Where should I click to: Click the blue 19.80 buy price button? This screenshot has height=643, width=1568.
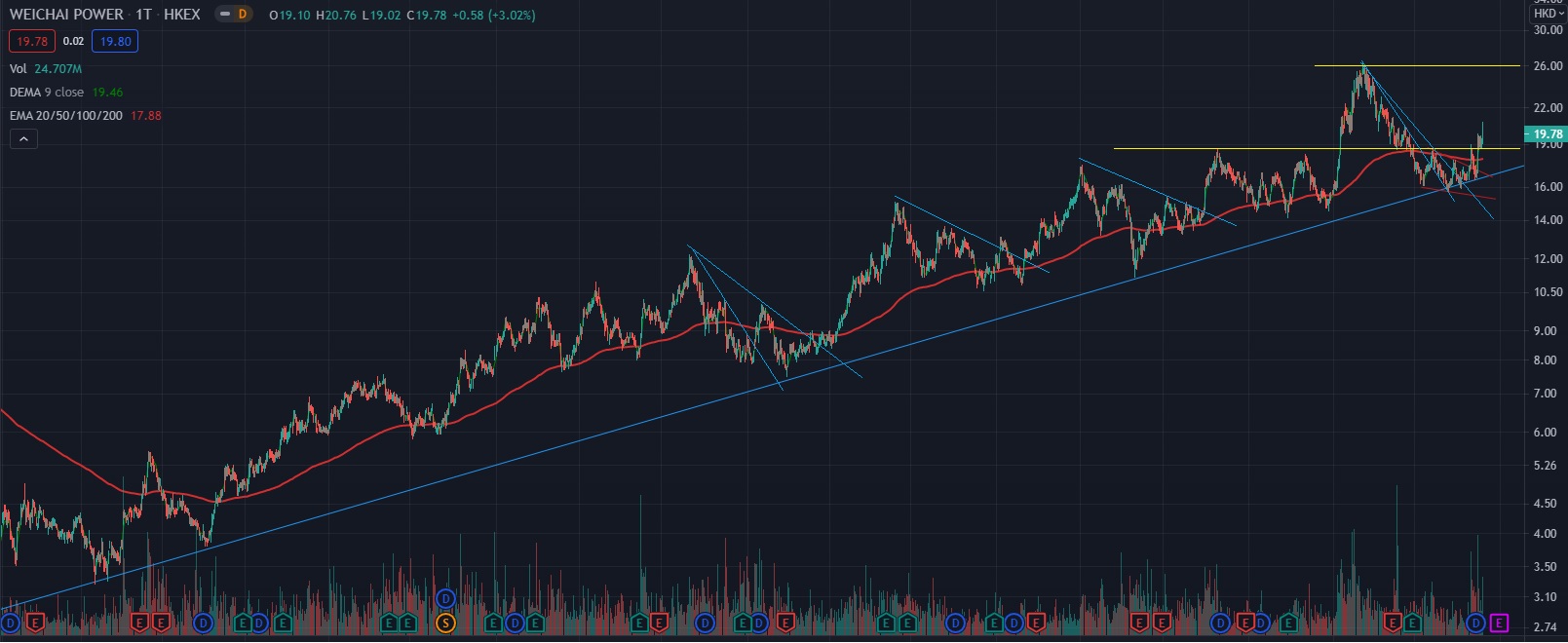click(115, 42)
